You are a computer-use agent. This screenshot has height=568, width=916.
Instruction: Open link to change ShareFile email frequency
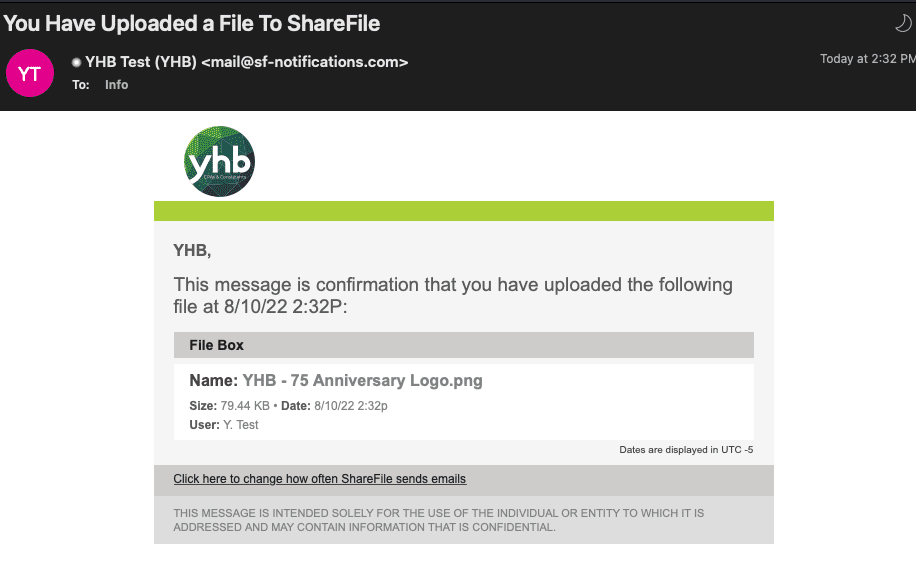tap(320, 479)
